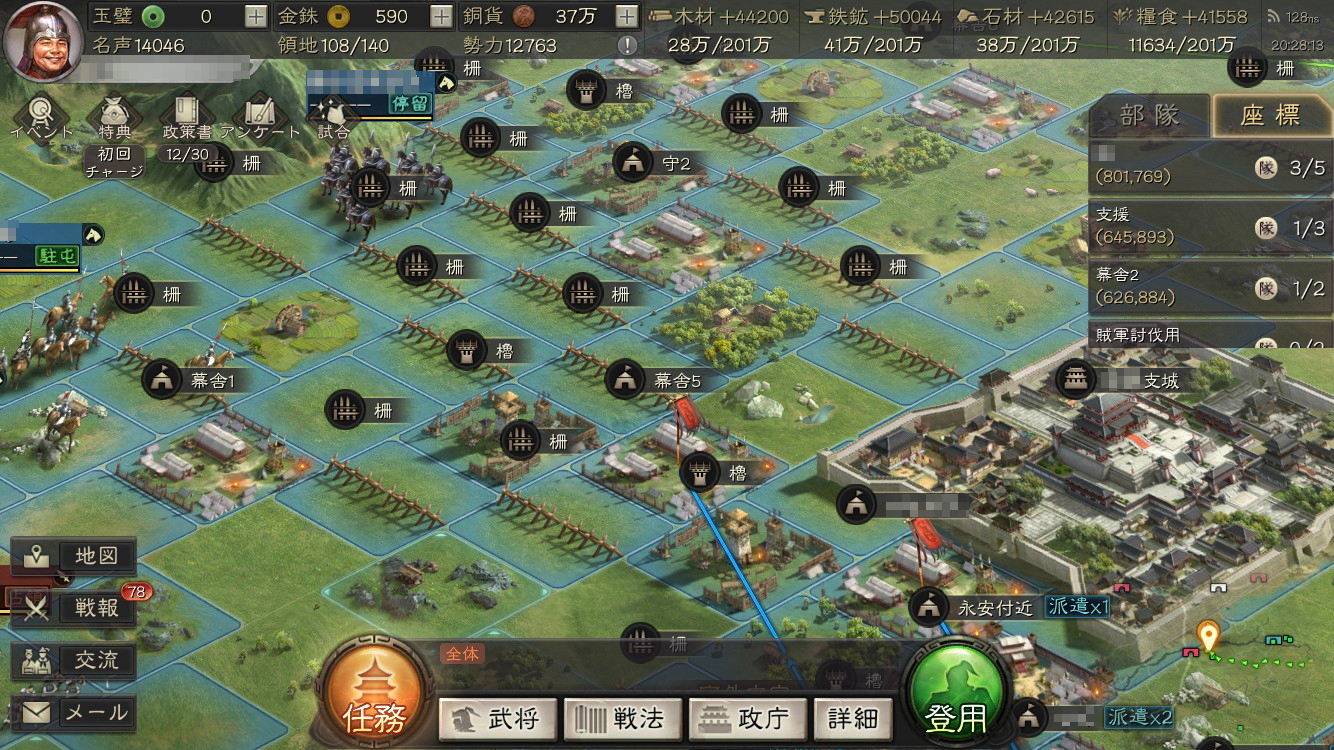Click the player avatar portrait
This screenshot has height=750, width=1334.
pyautogui.click(x=42, y=41)
